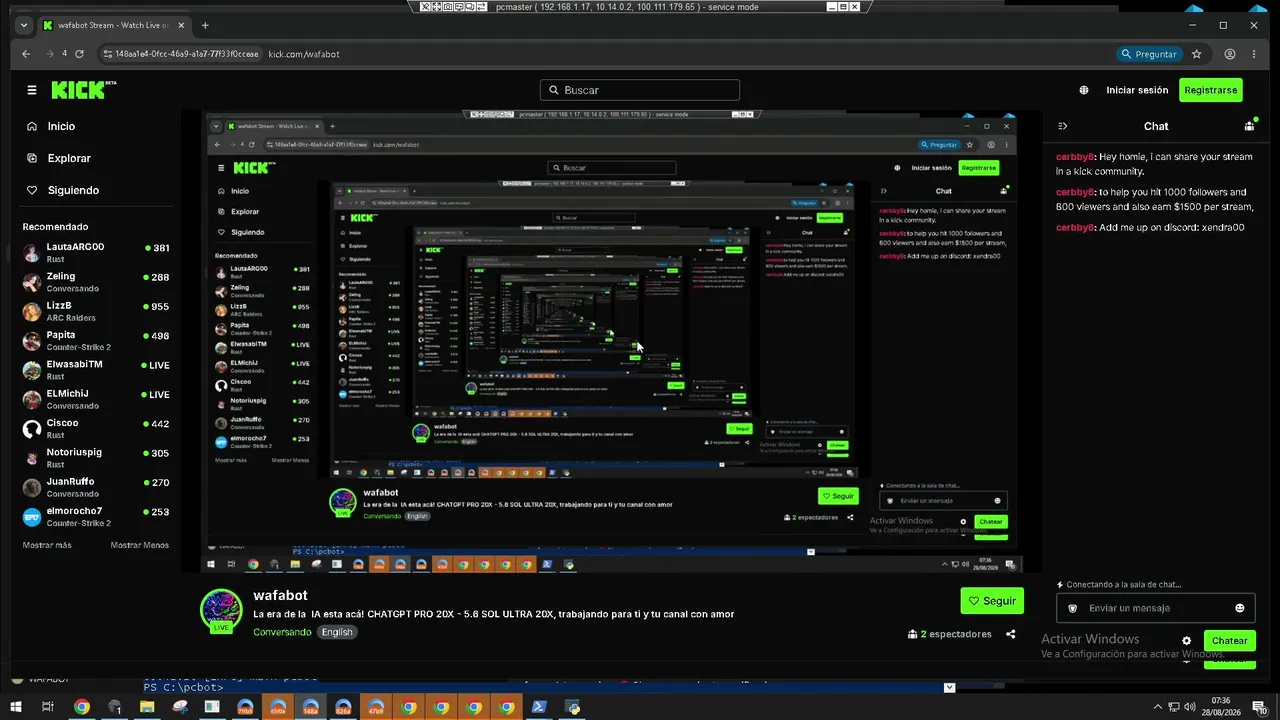The height and width of the screenshot is (720, 1280).
Task: Open the emoji picker in chat
Action: coord(1240,608)
